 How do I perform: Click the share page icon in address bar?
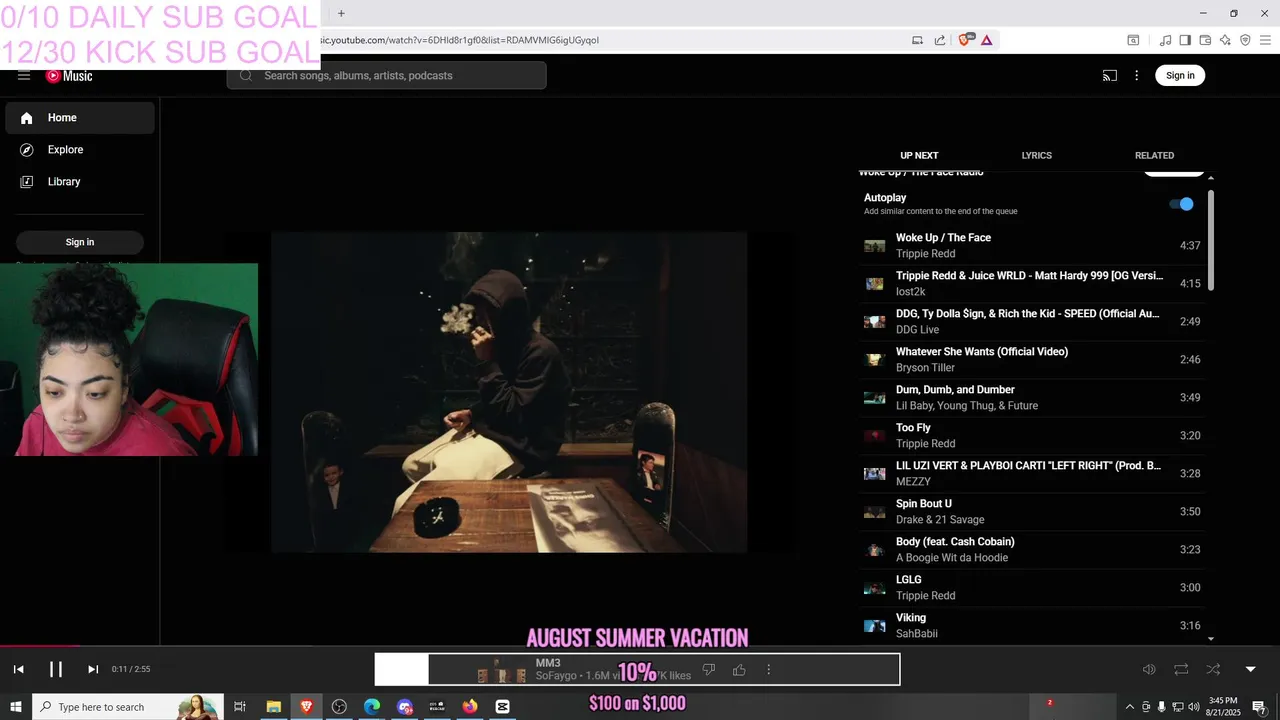pos(940,40)
